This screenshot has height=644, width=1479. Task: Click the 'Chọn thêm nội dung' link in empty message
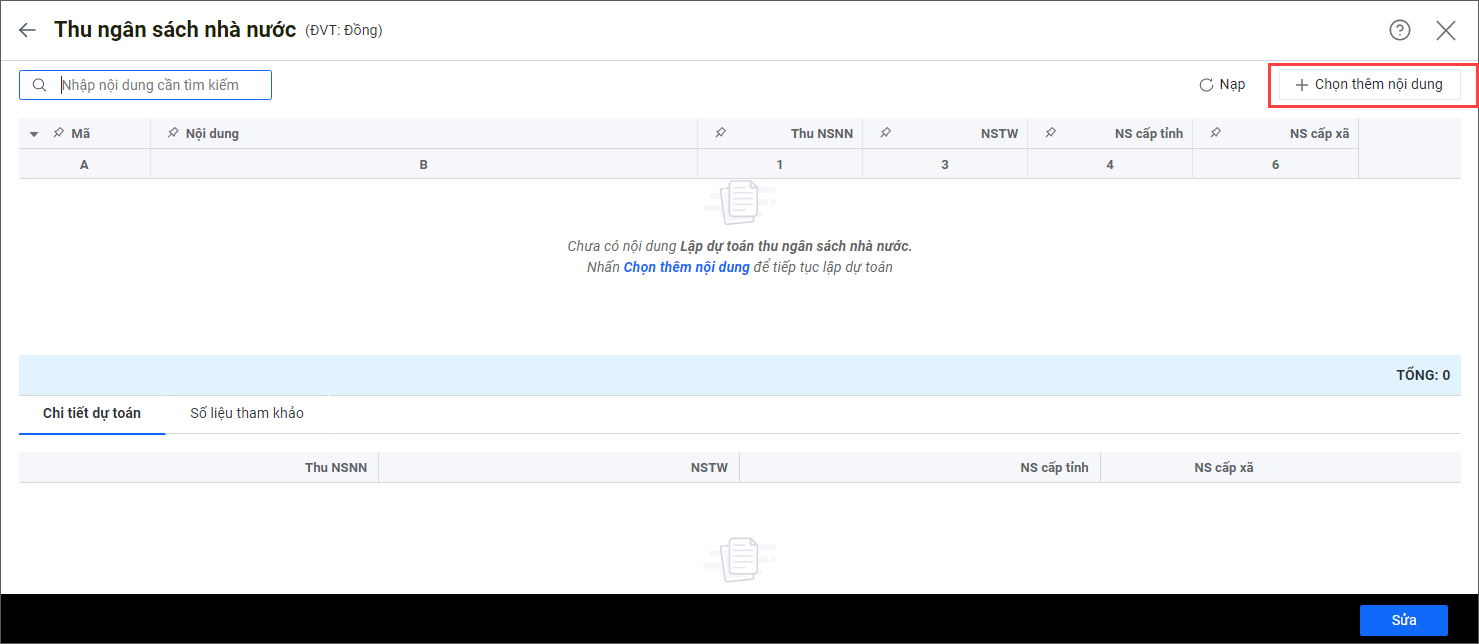click(x=686, y=267)
